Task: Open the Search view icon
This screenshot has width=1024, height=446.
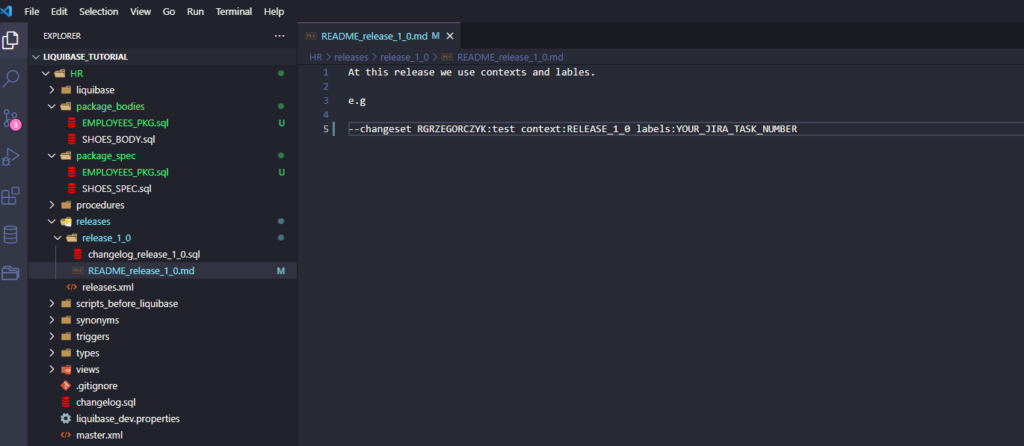Action: [x=10, y=79]
